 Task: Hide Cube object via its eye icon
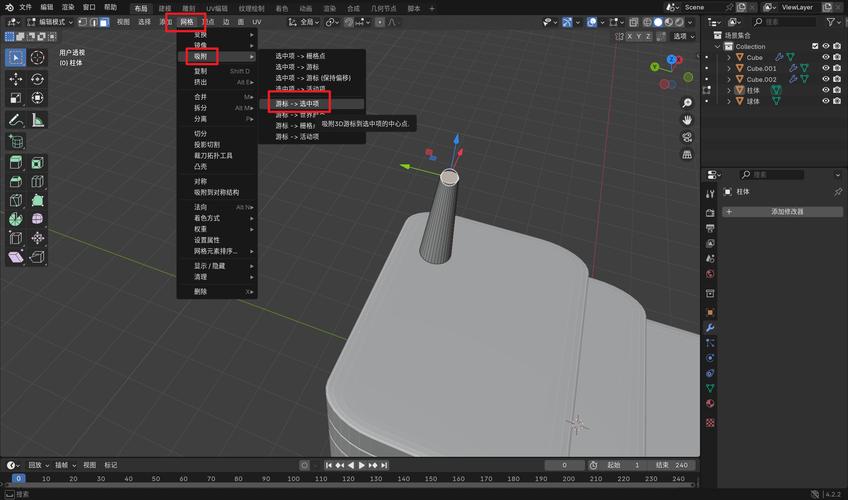pos(826,57)
